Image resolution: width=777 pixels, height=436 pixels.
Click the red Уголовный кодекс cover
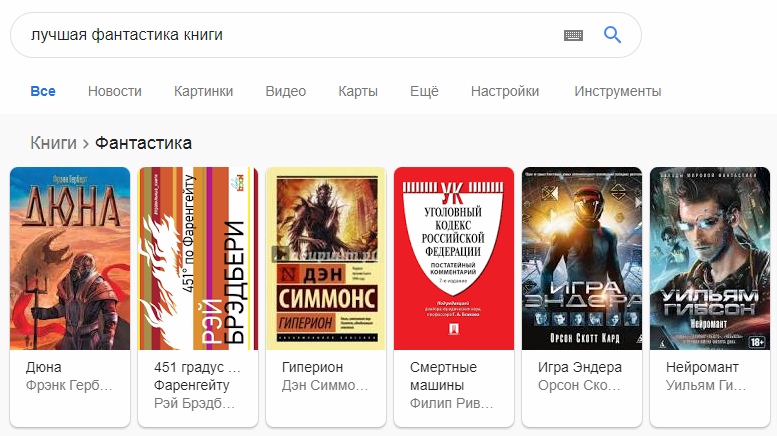pyautogui.click(x=454, y=258)
